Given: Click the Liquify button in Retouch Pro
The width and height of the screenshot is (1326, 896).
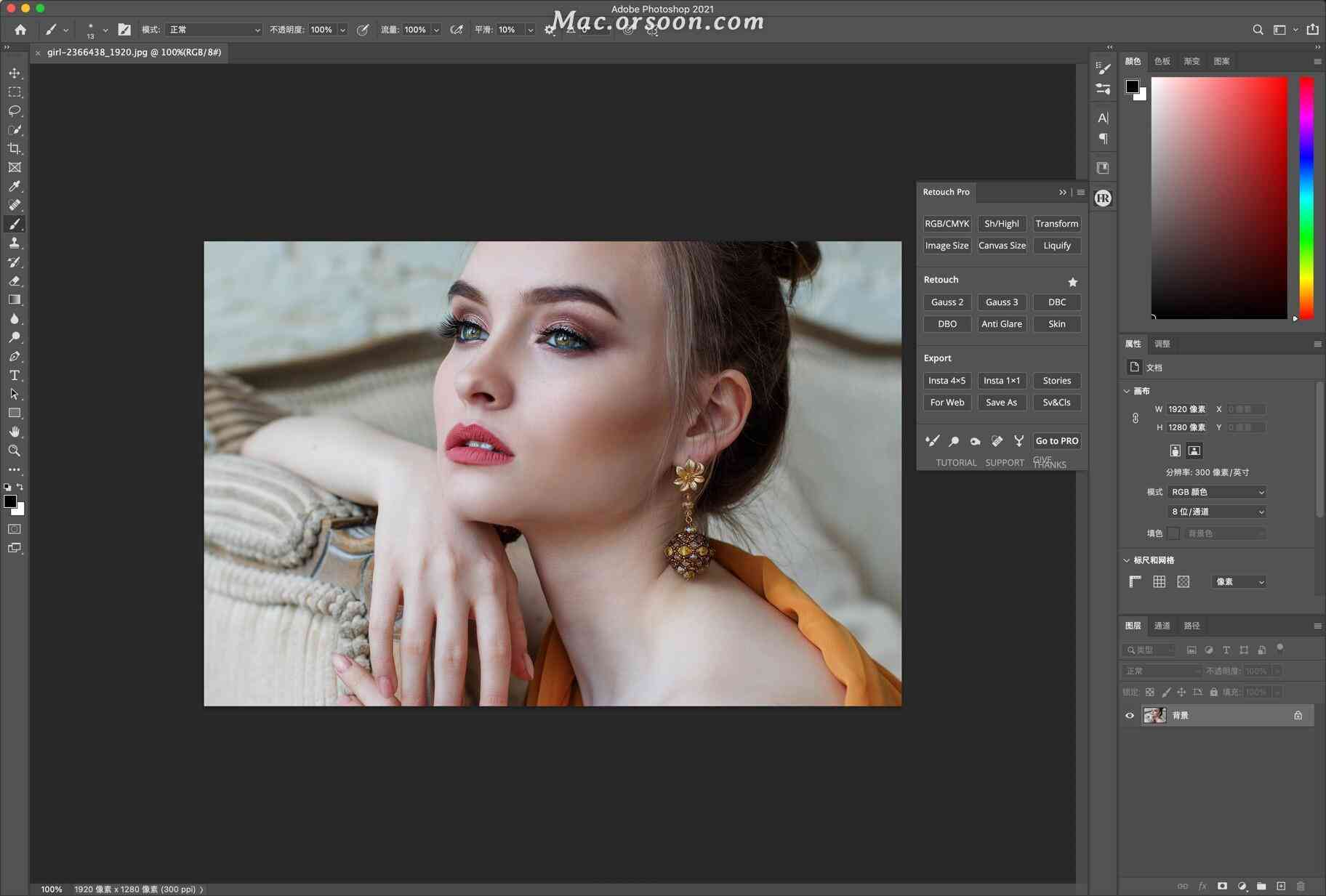Looking at the screenshot, I should pos(1057,246).
